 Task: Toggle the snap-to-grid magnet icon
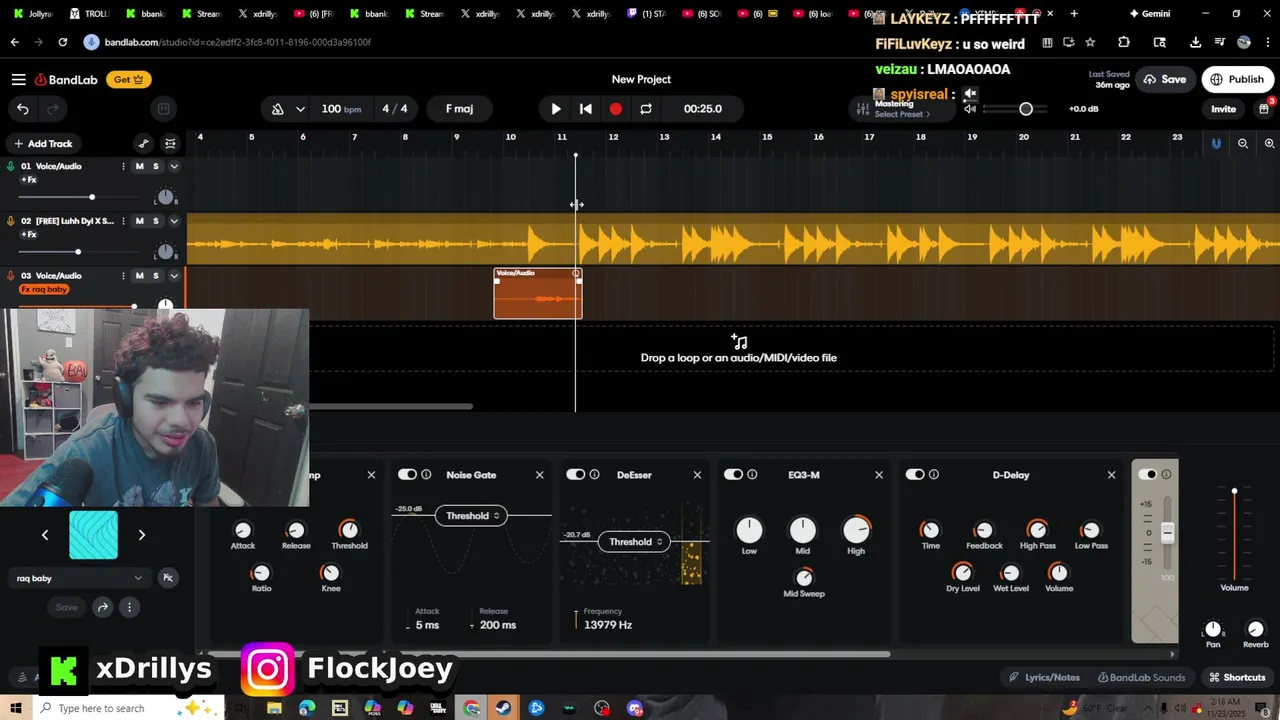[x=1216, y=144]
